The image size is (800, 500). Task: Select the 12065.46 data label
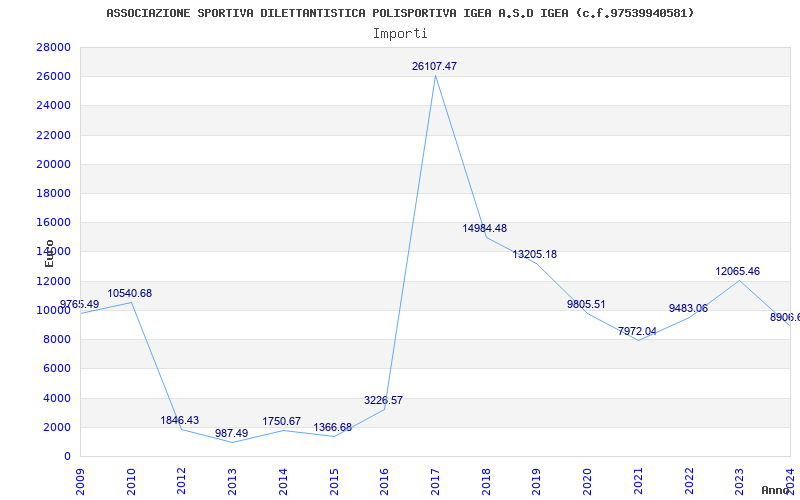[x=737, y=272]
